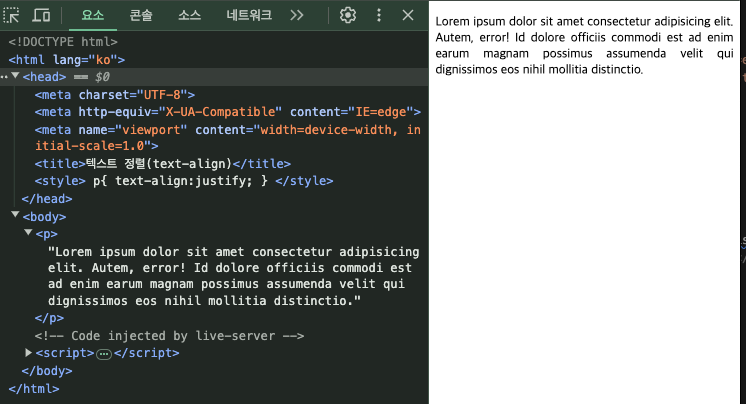Select the meta http-equiv X-UA-Compatible node
The width and height of the screenshot is (746, 404).
point(227,112)
